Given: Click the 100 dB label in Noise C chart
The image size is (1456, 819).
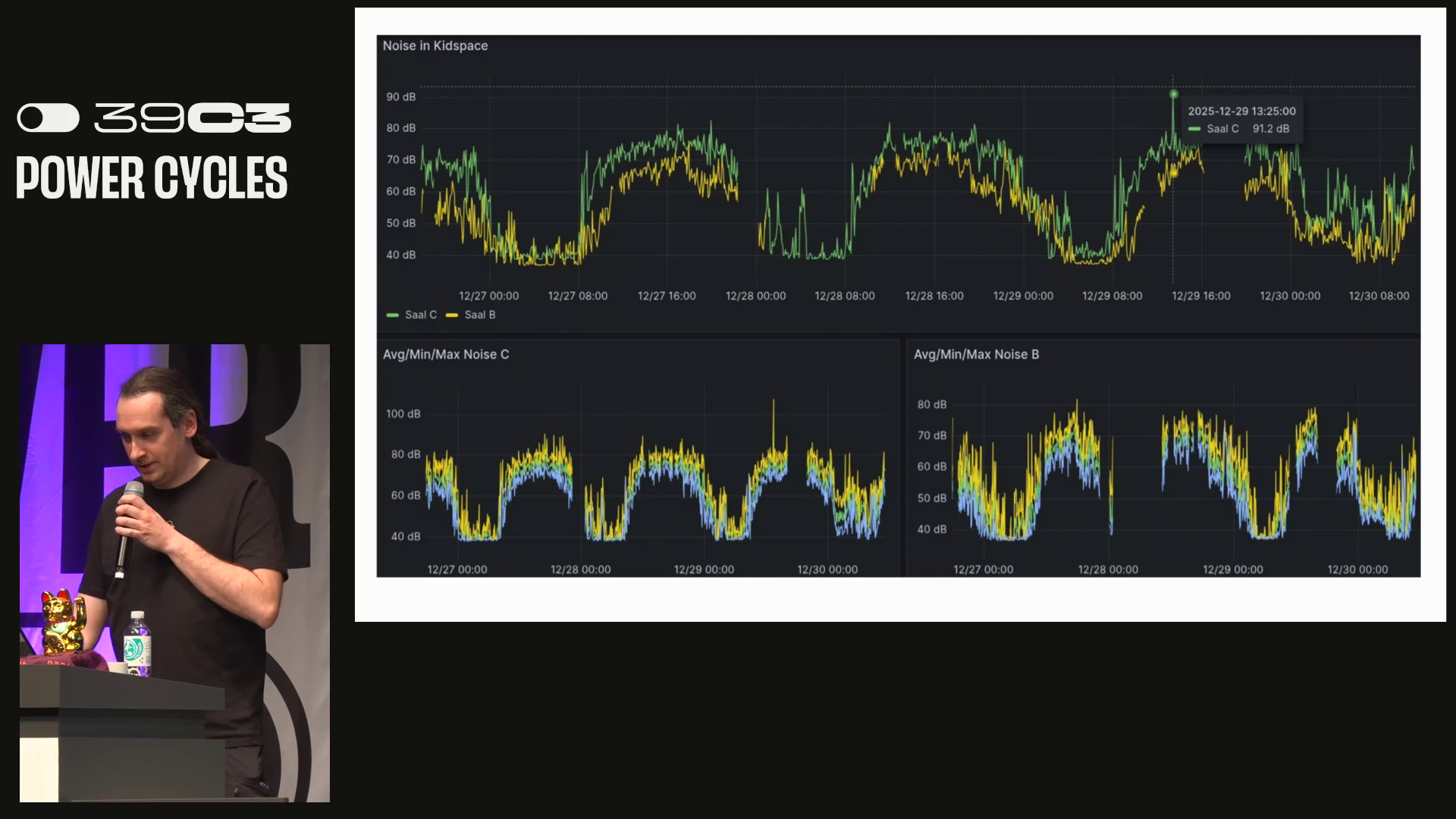Looking at the screenshot, I should point(403,414).
